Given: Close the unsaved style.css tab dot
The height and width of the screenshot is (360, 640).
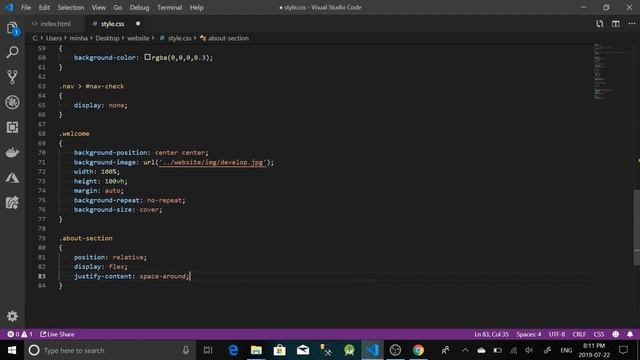Looking at the screenshot, I should click(x=138, y=24).
